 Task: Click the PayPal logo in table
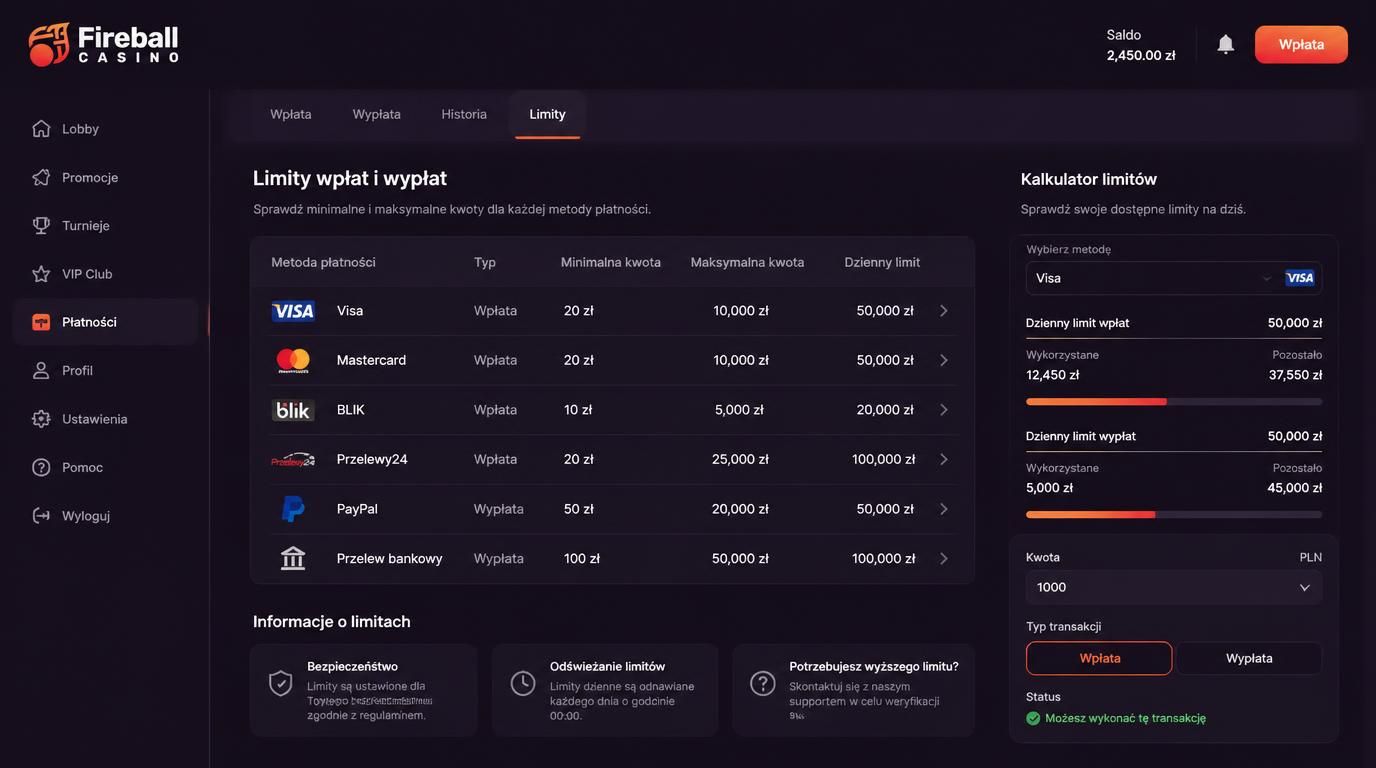pos(293,509)
